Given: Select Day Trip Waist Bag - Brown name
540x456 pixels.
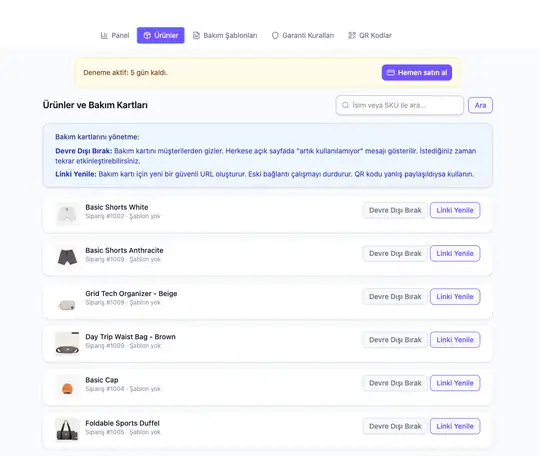Looking at the screenshot, I should click(131, 337).
